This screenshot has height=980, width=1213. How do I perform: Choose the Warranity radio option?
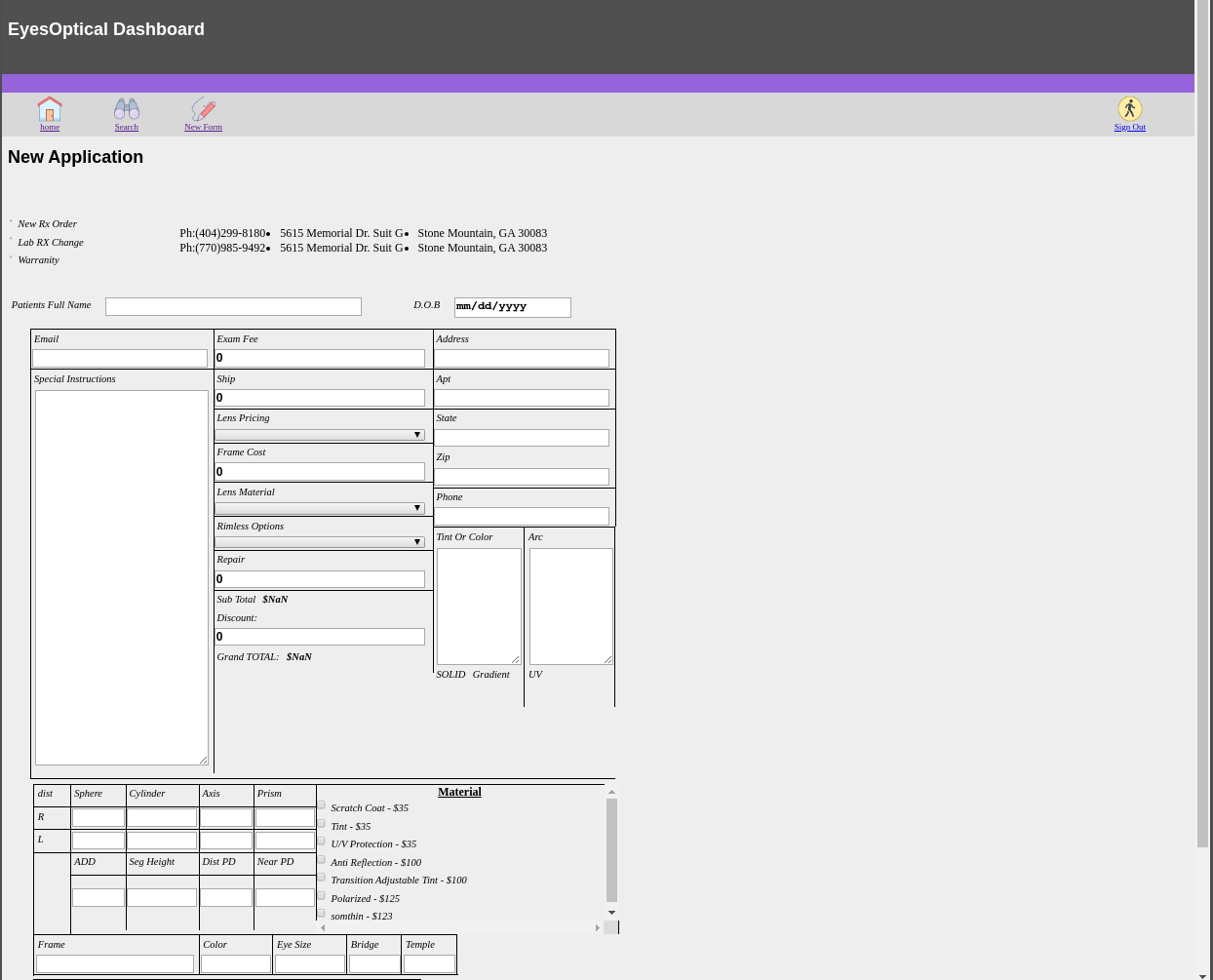tap(12, 258)
